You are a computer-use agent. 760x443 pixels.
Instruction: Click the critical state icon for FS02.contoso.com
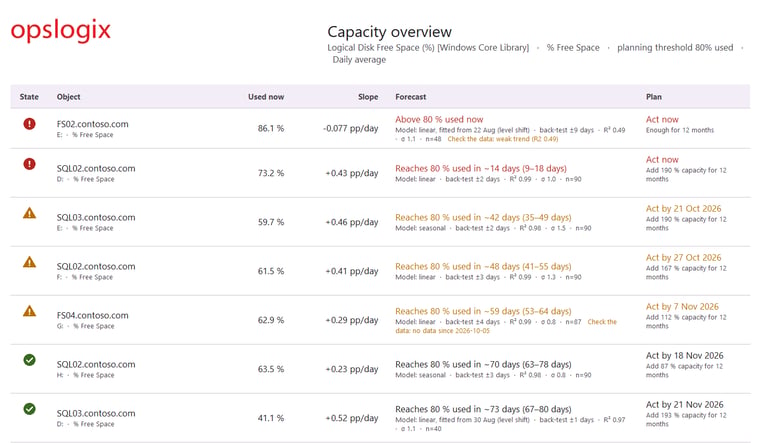coord(30,124)
